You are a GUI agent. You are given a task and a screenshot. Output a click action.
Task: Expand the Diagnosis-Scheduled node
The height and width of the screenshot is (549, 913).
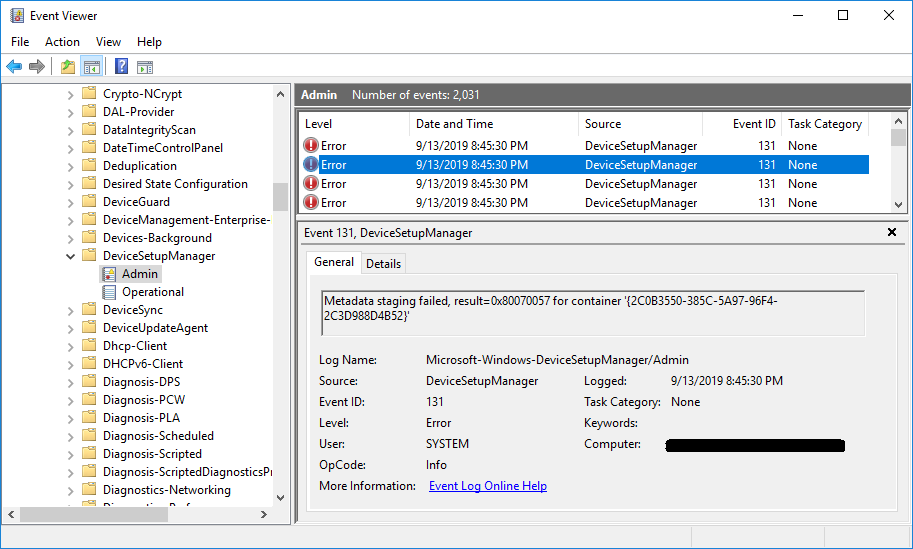coord(70,437)
